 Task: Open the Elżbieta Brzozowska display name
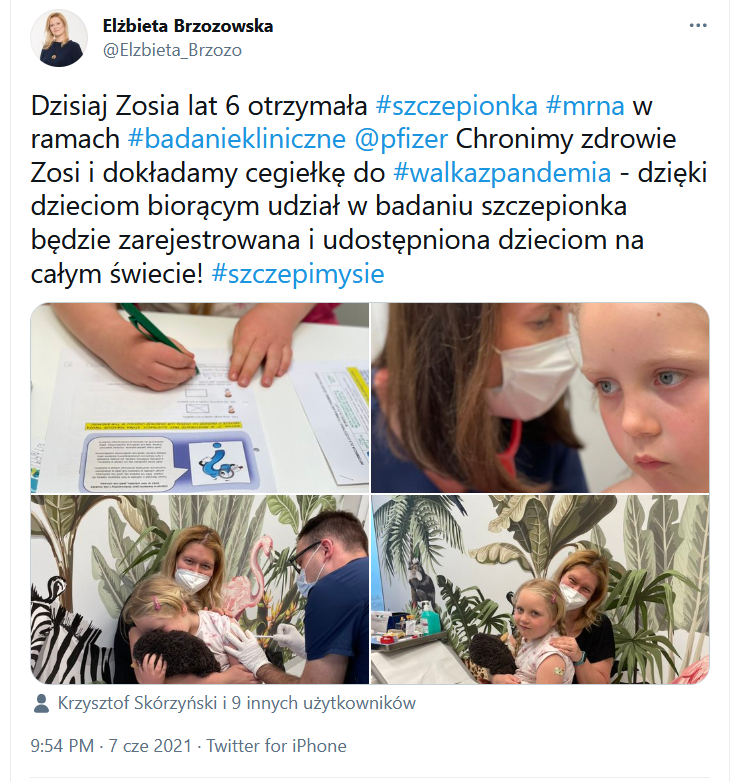[188, 26]
